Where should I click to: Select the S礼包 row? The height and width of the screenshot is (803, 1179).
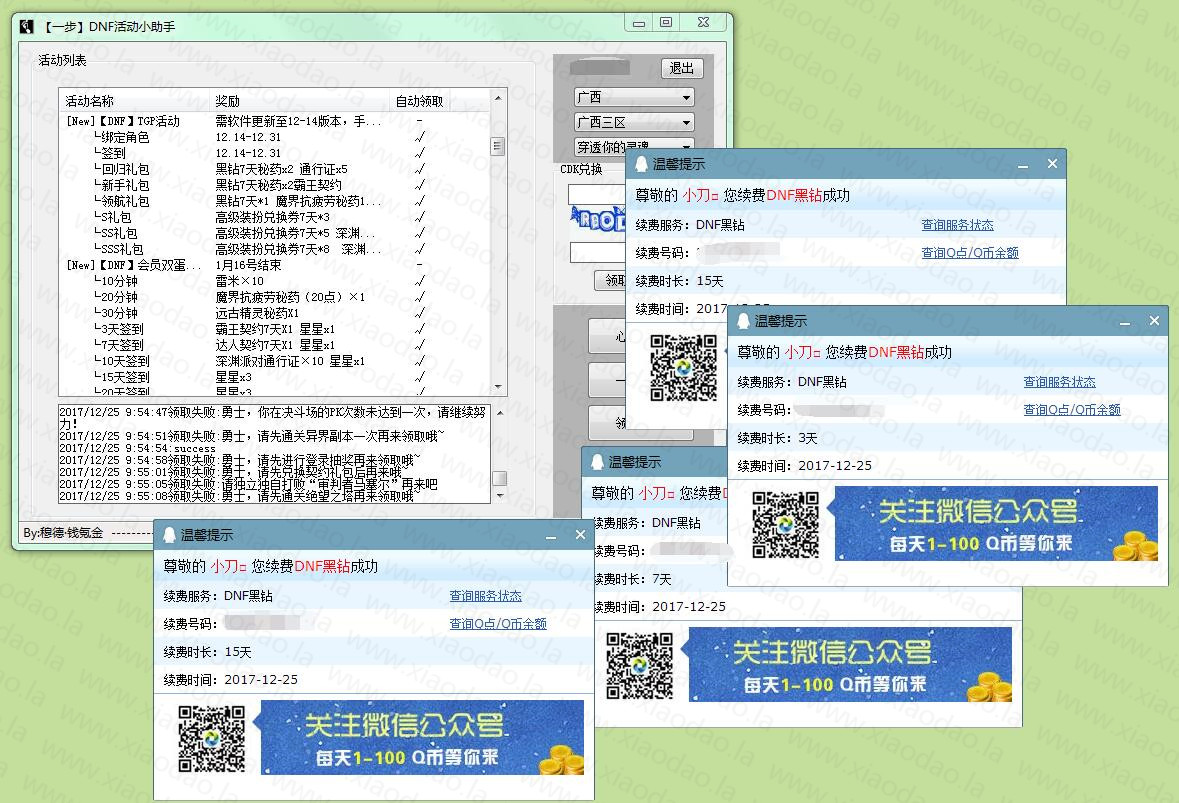point(274,217)
